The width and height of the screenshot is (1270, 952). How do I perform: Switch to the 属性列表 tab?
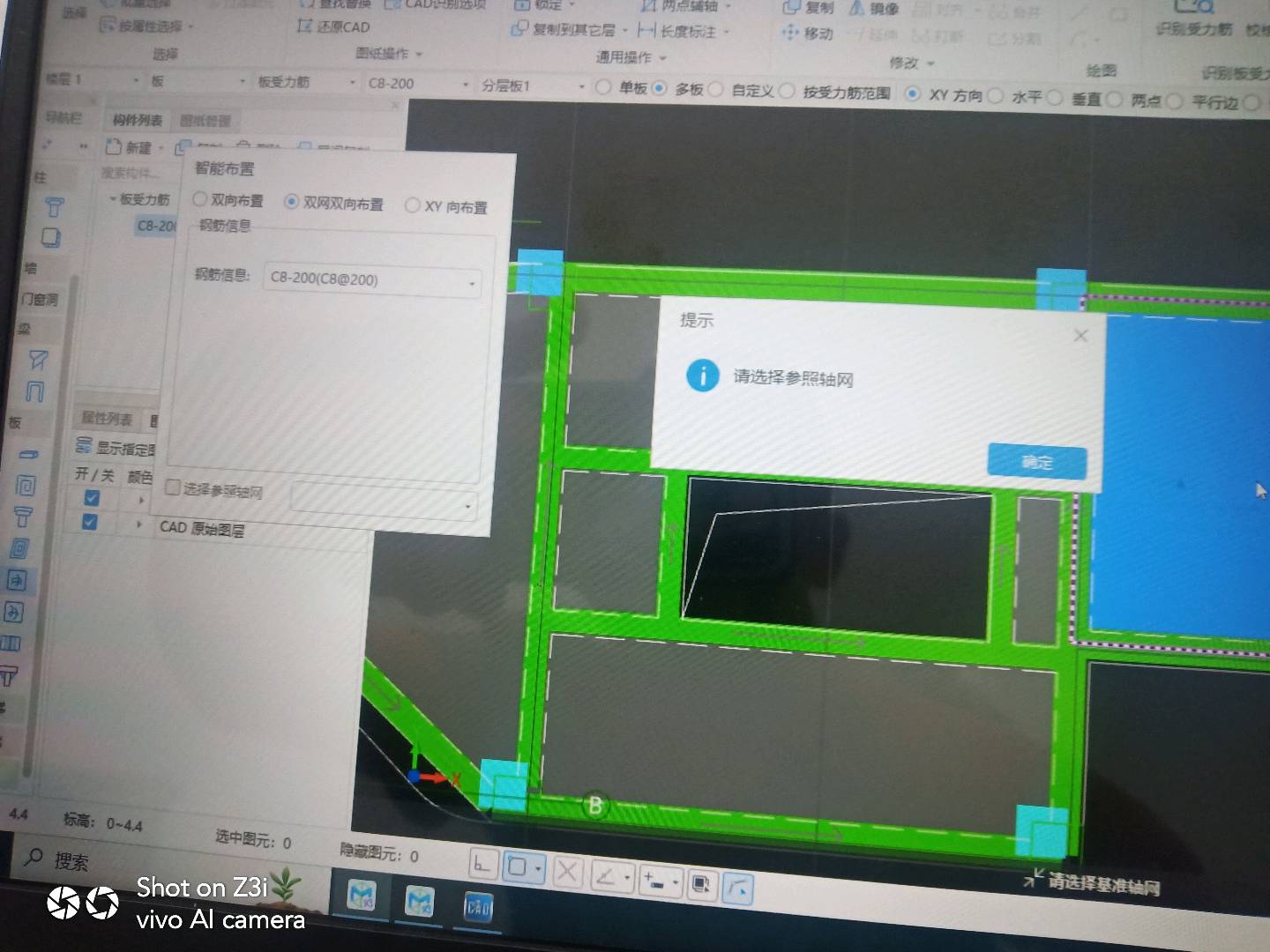tap(107, 418)
